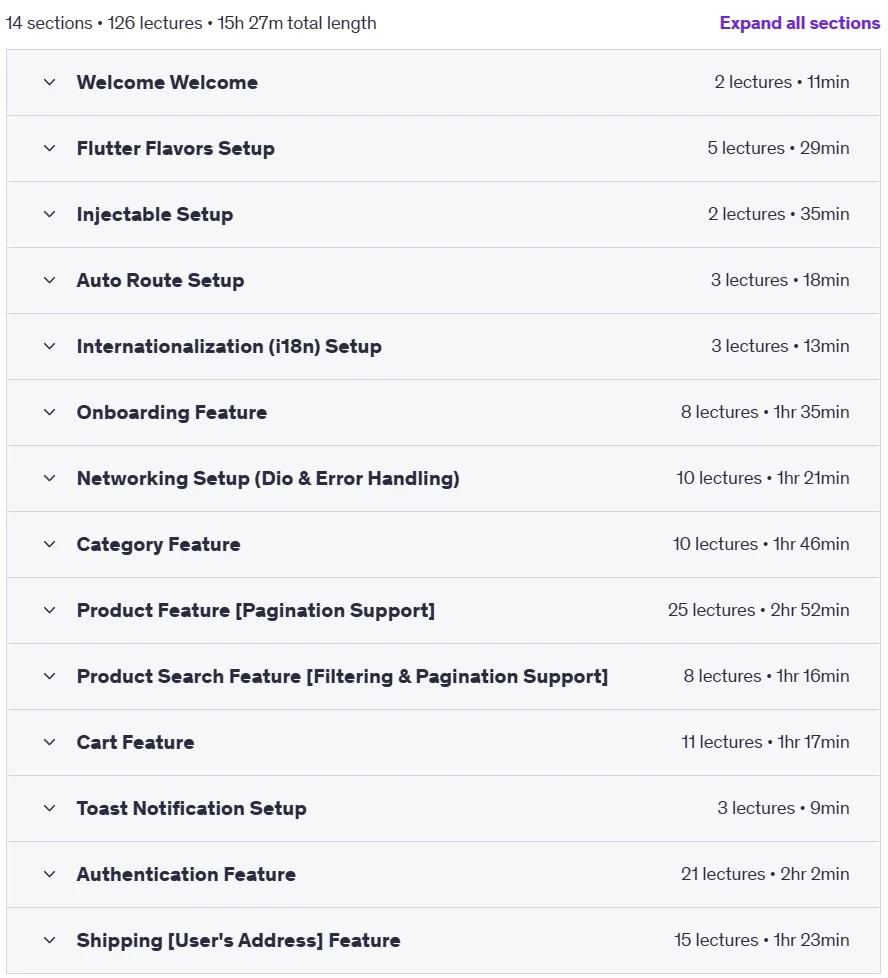Click the Product Feature [Pagination Support] heading
The height and width of the screenshot is (978, 888).
click(256, 611)
